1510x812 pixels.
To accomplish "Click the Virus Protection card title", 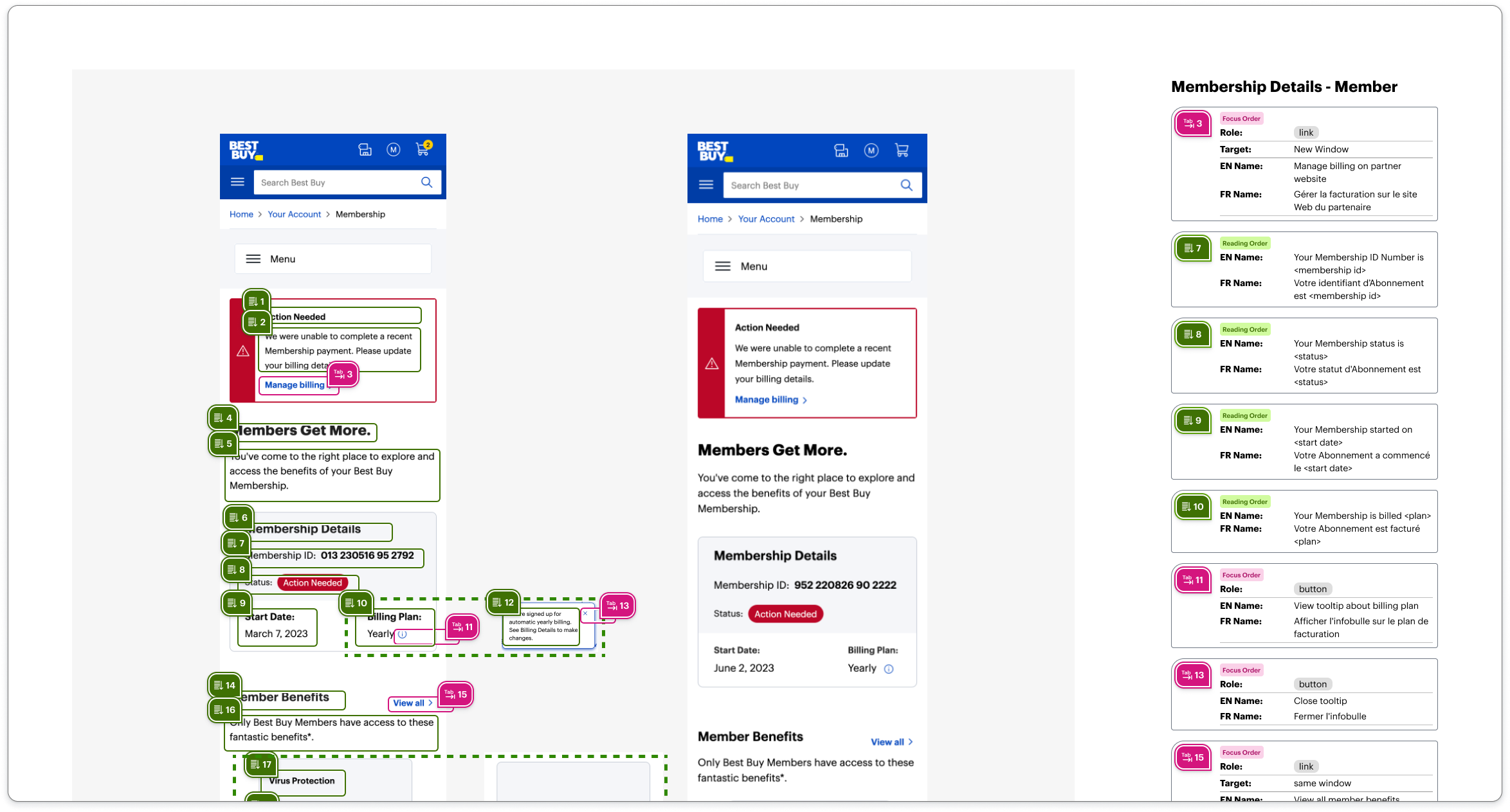I will 302,781.
